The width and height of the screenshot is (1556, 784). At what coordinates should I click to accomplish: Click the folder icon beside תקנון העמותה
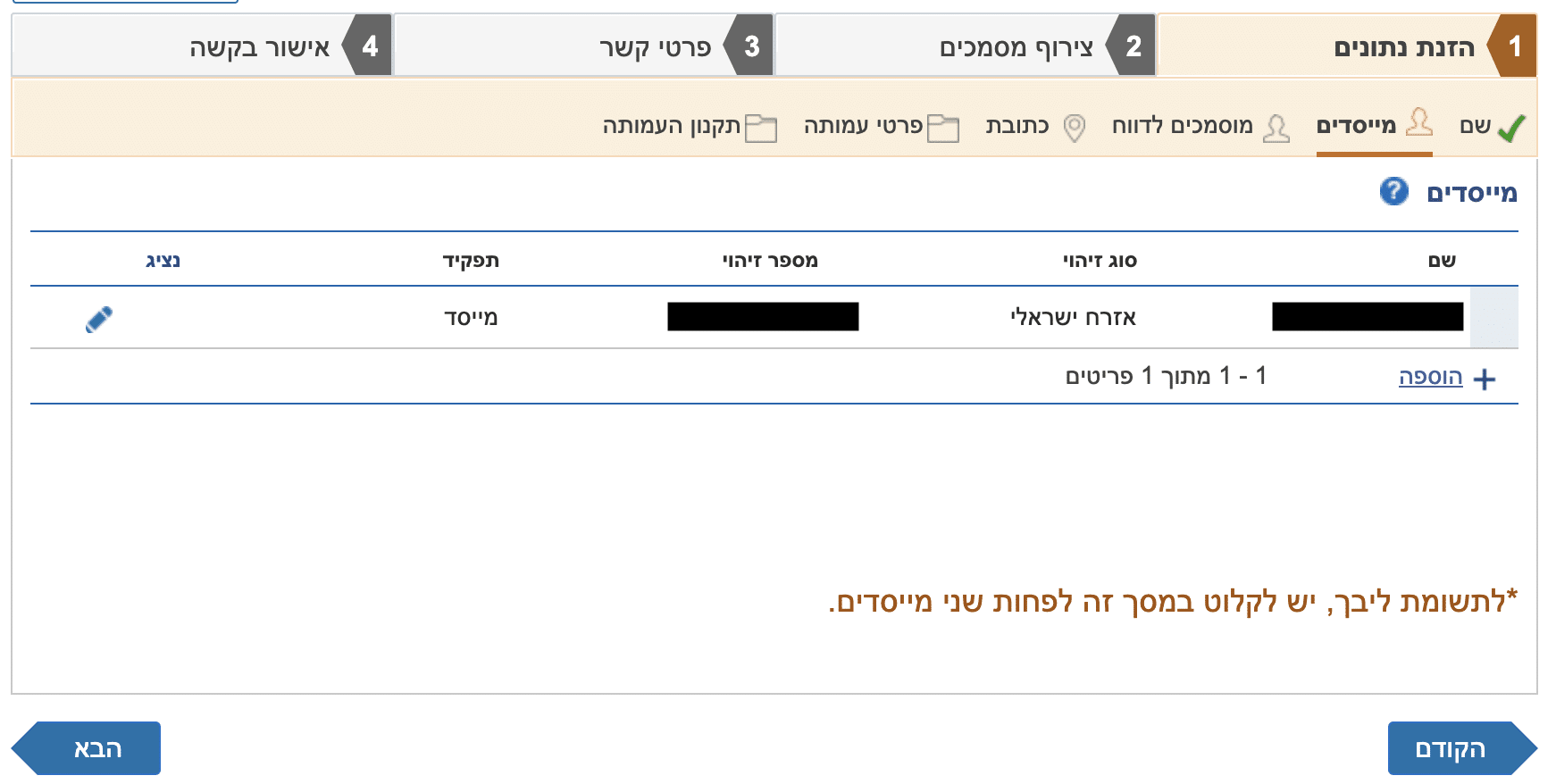(x=761, y=129)
